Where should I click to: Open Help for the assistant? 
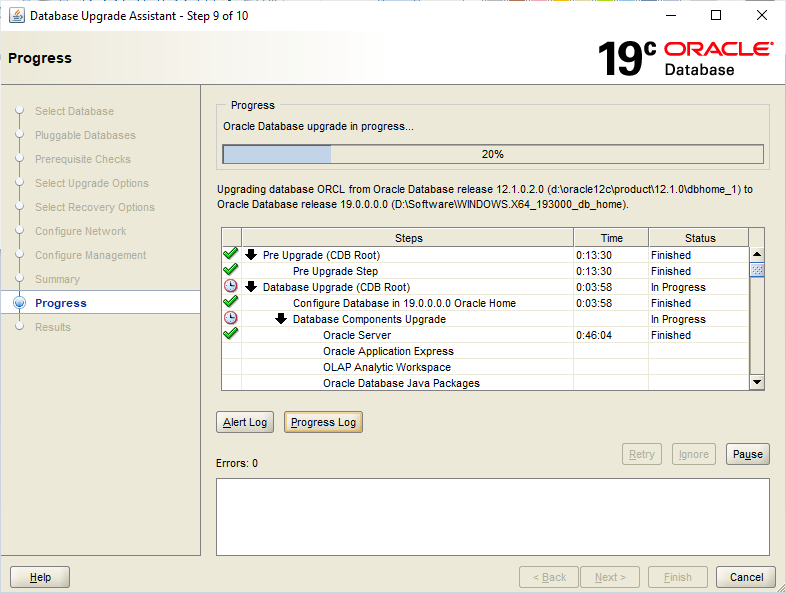point(40,577)
